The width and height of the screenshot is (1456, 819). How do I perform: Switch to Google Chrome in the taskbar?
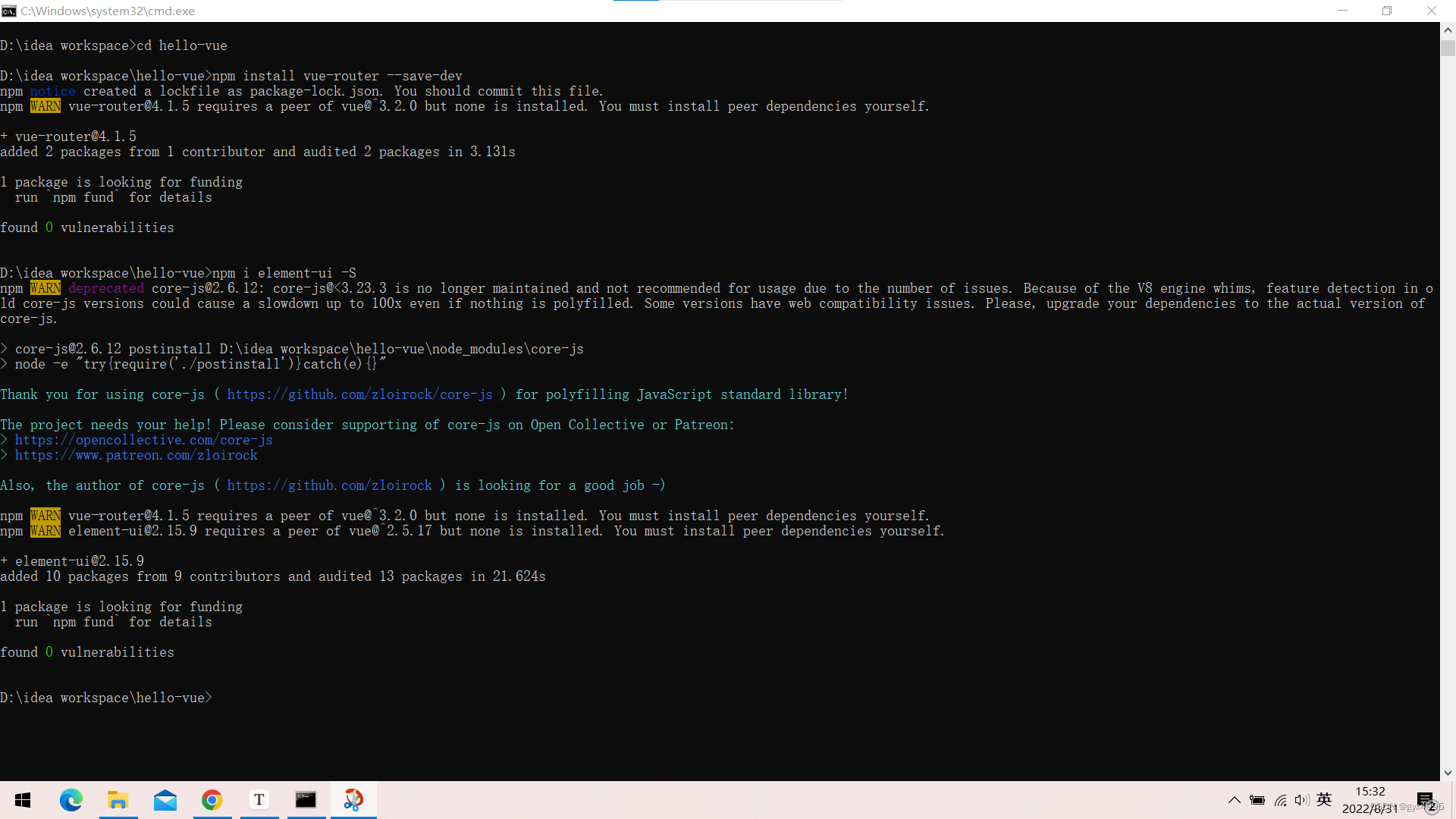(212, 800)
